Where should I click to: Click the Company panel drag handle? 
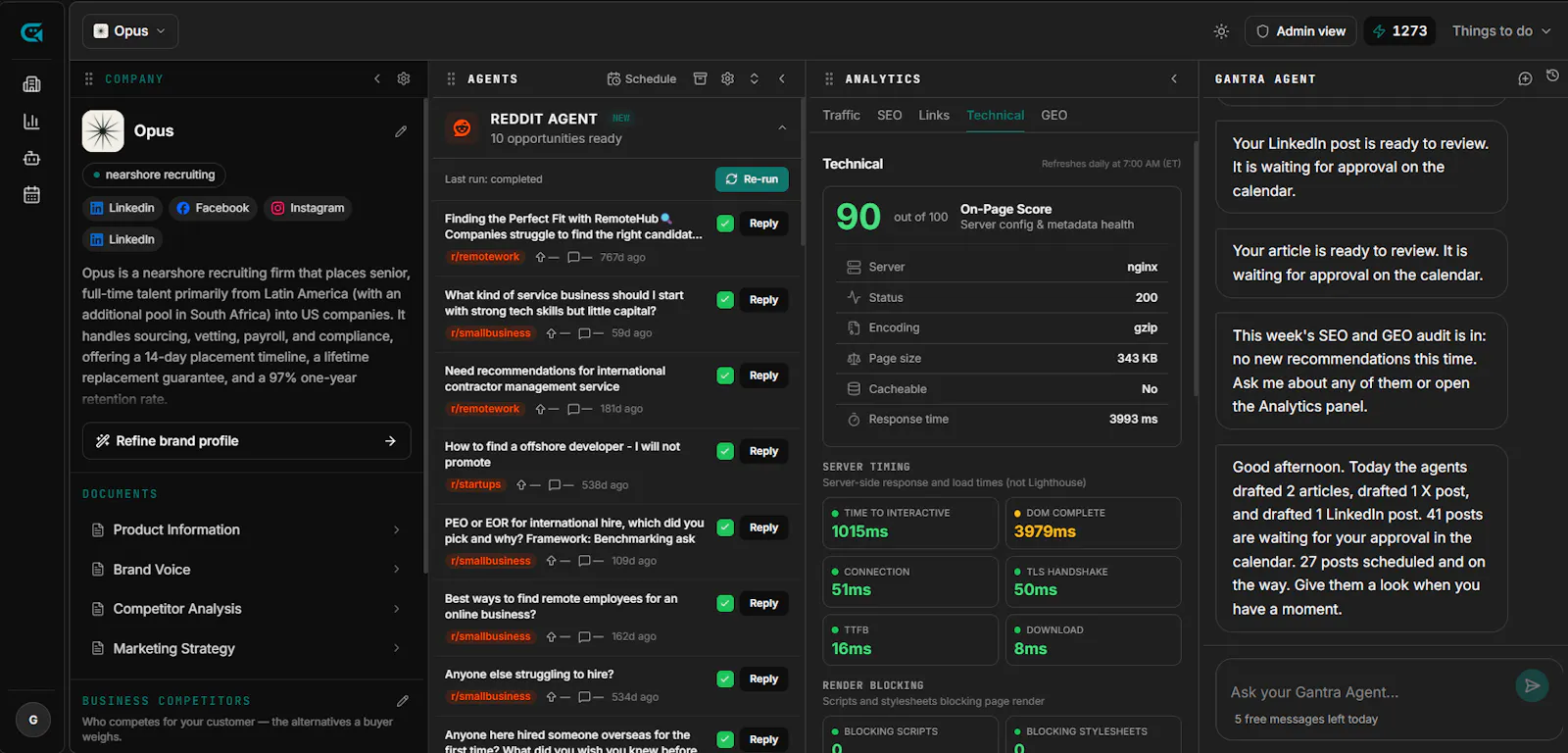(89, 78)
